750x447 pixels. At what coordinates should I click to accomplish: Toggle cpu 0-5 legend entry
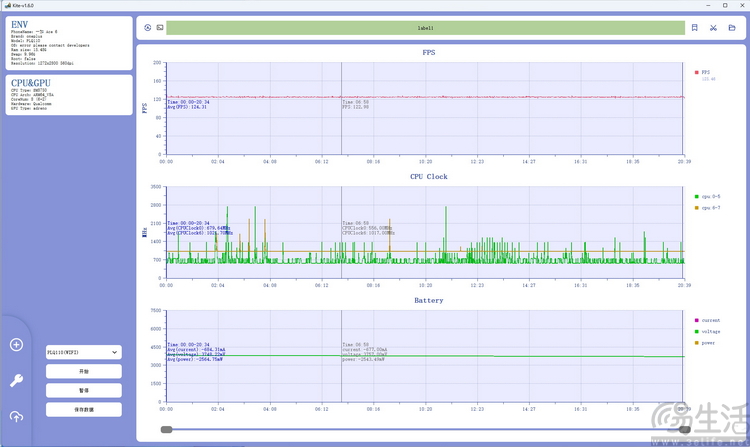tap(707, 196)
